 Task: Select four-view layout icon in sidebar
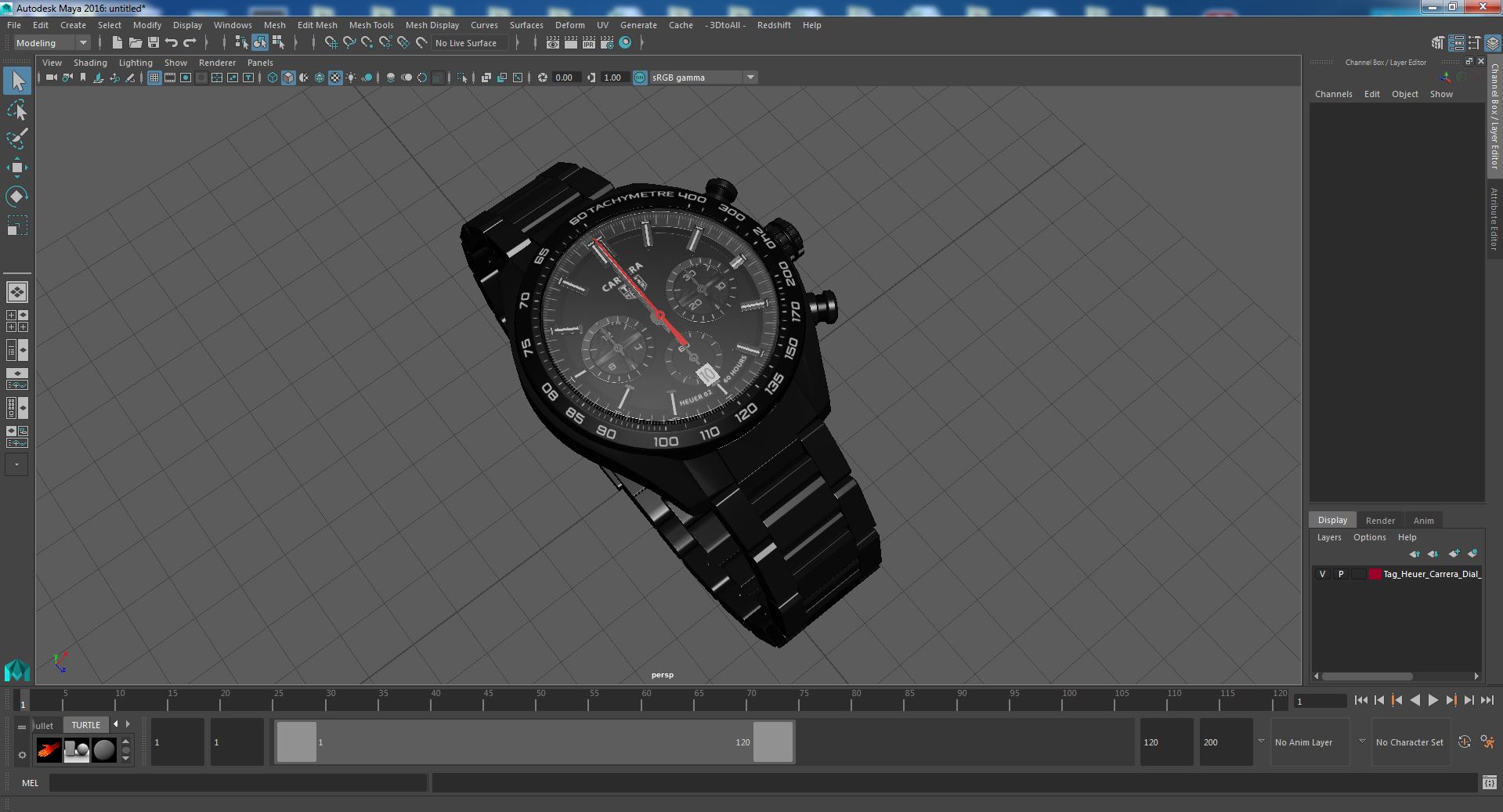(x=16, y=320)
